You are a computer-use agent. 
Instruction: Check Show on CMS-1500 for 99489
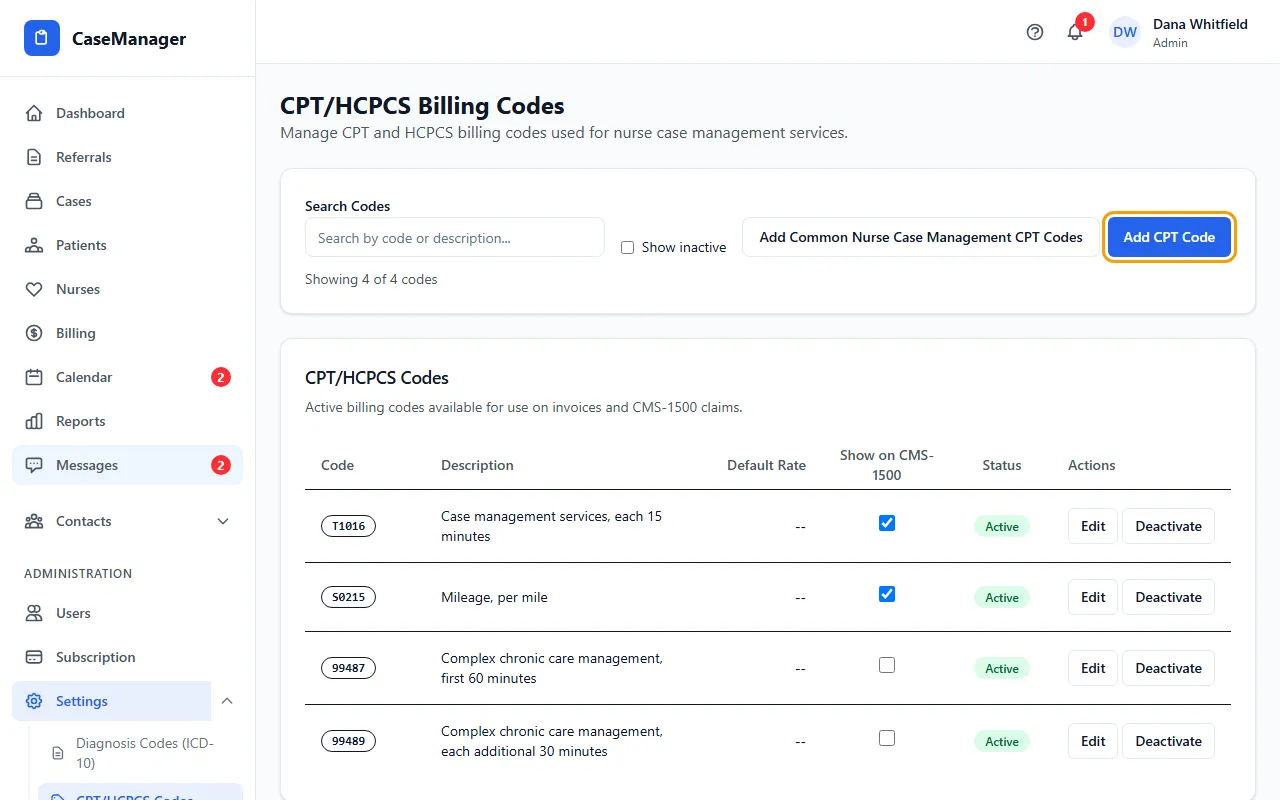887,738
